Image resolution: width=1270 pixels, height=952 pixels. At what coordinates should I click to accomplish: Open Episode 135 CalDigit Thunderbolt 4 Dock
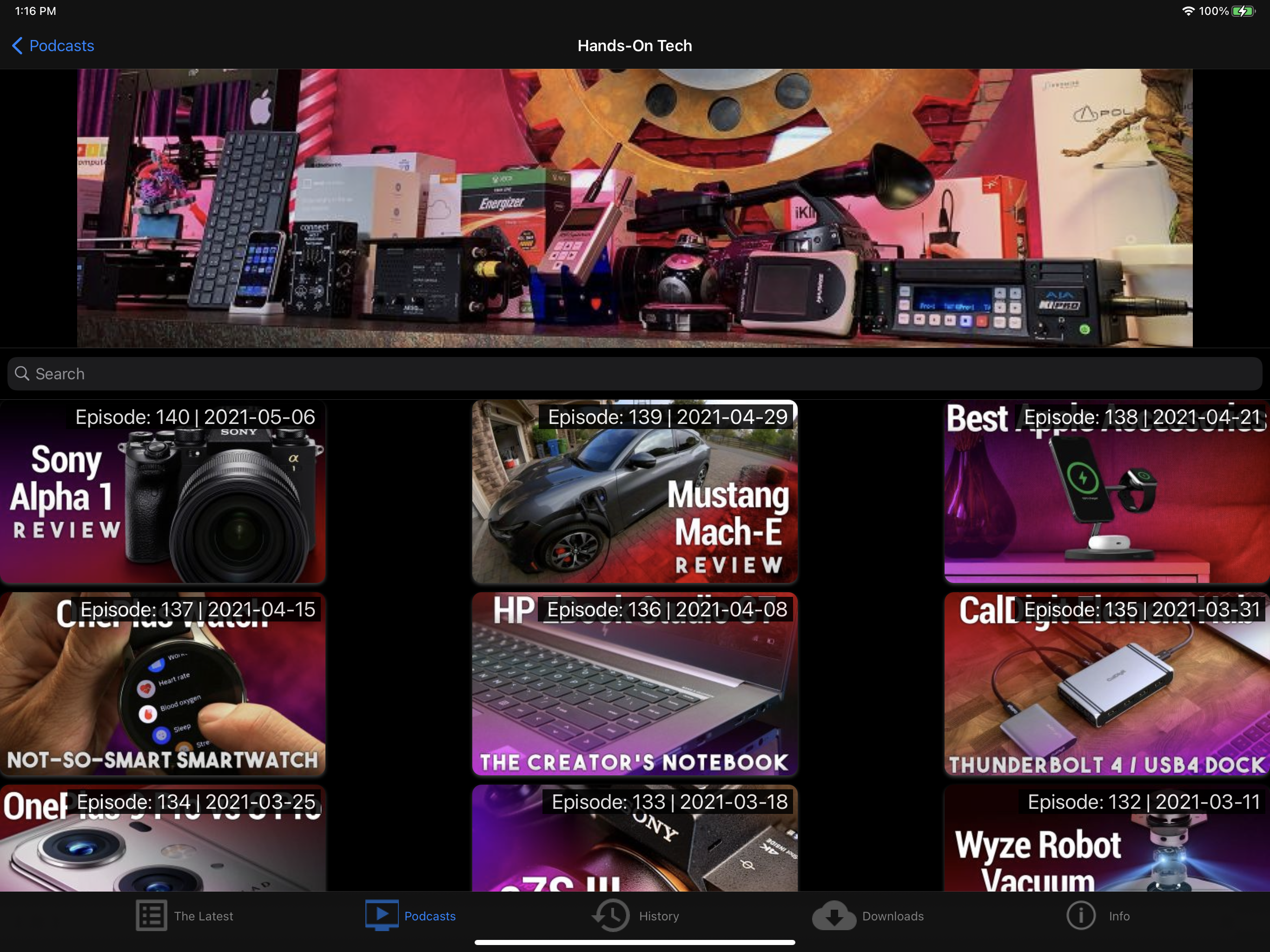click(x=1107, y=684)
